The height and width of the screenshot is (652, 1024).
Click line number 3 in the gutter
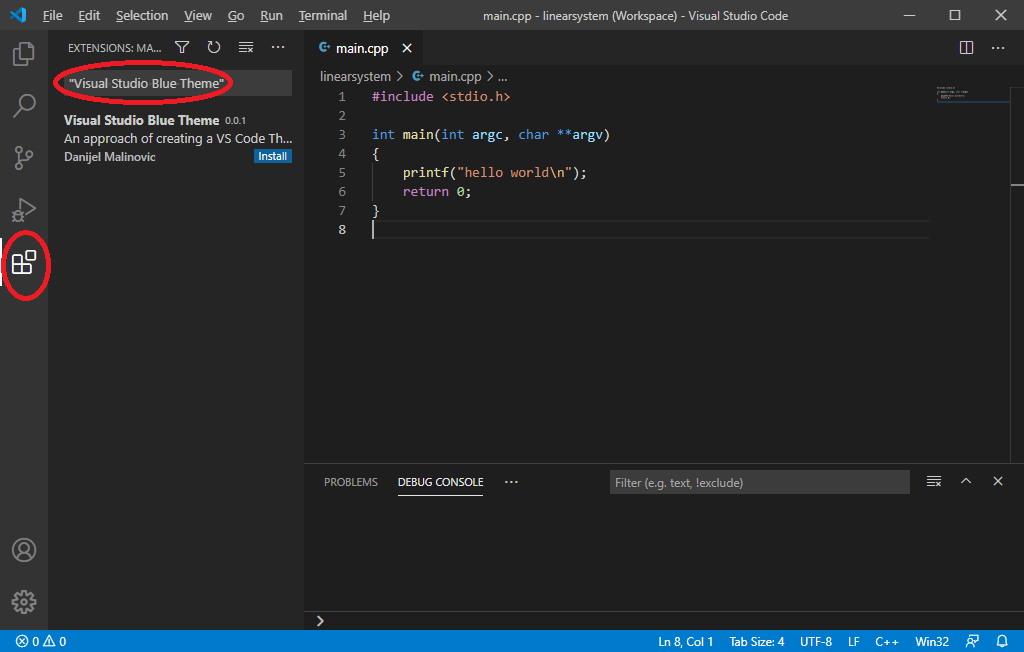(x=342, y=135)
